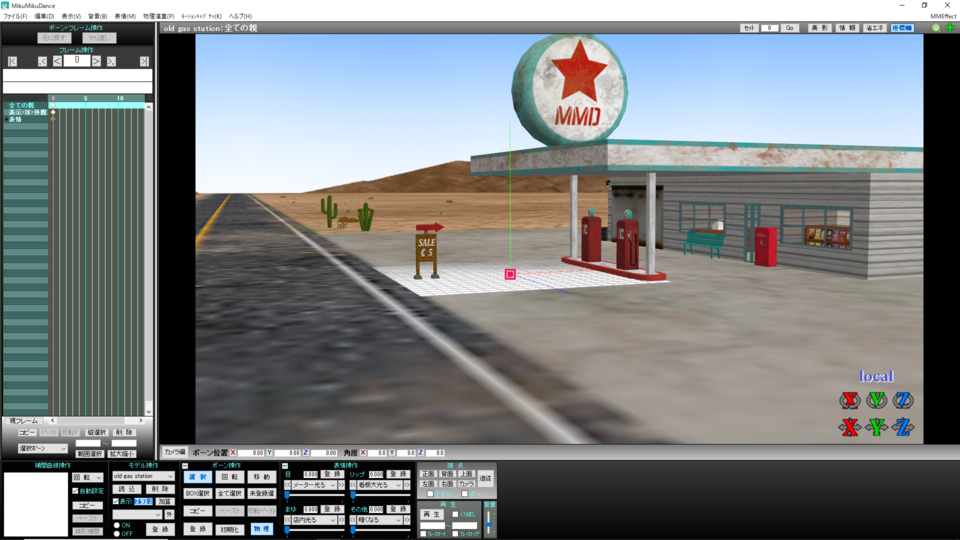This screenshot has height=540, width=960.
Task: Click the eye morph slider under メーター光る
Action: click(x=314, y=495)
